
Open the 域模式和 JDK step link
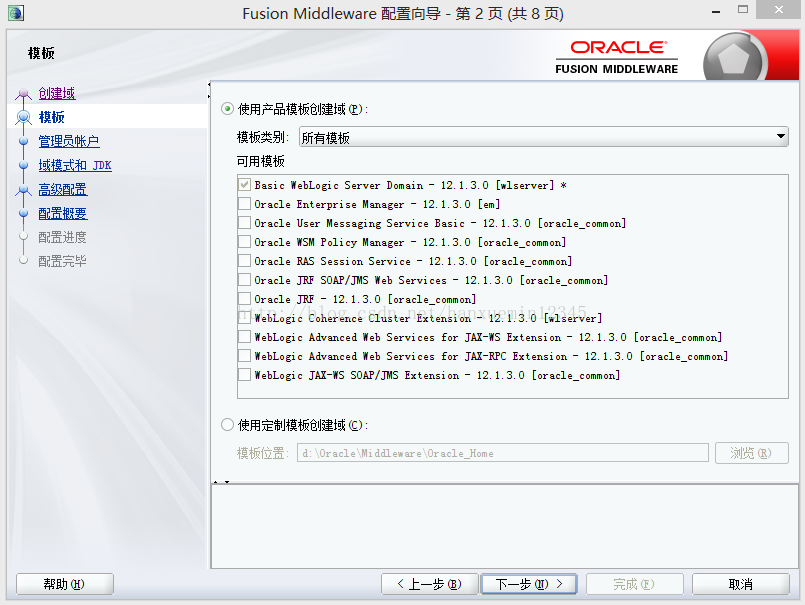click(75, 165)
